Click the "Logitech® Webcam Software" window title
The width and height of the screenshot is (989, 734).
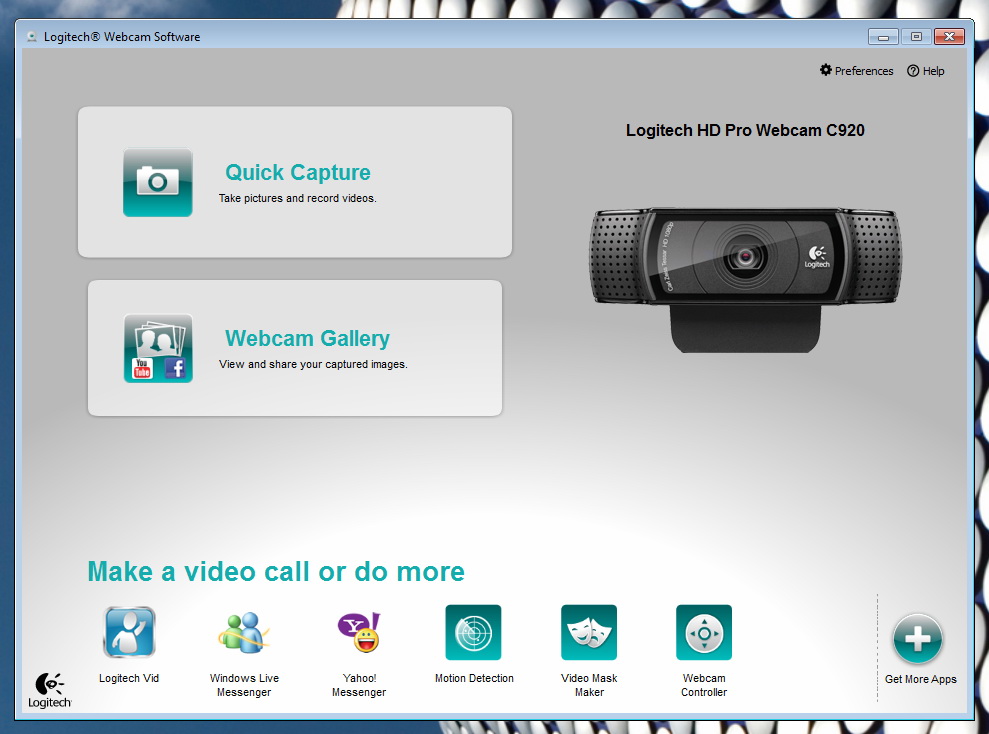coord(122,37)
